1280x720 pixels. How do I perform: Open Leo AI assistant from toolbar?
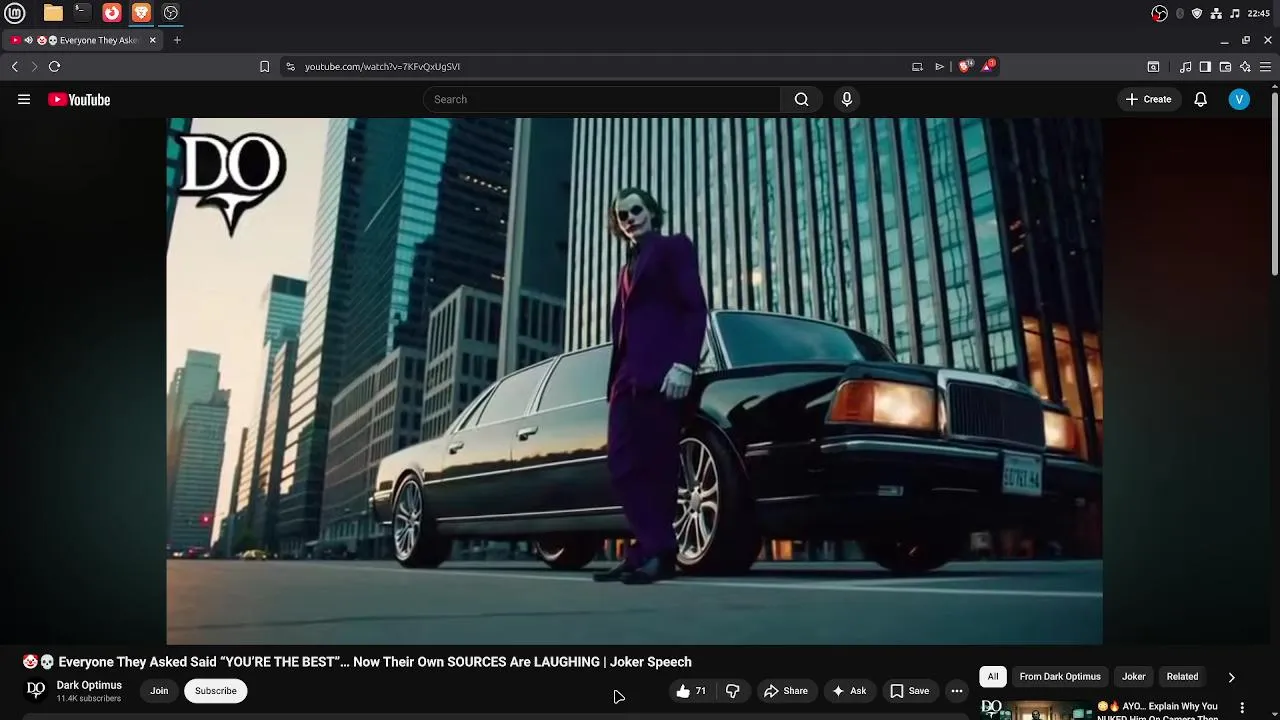pos(1245,66)
